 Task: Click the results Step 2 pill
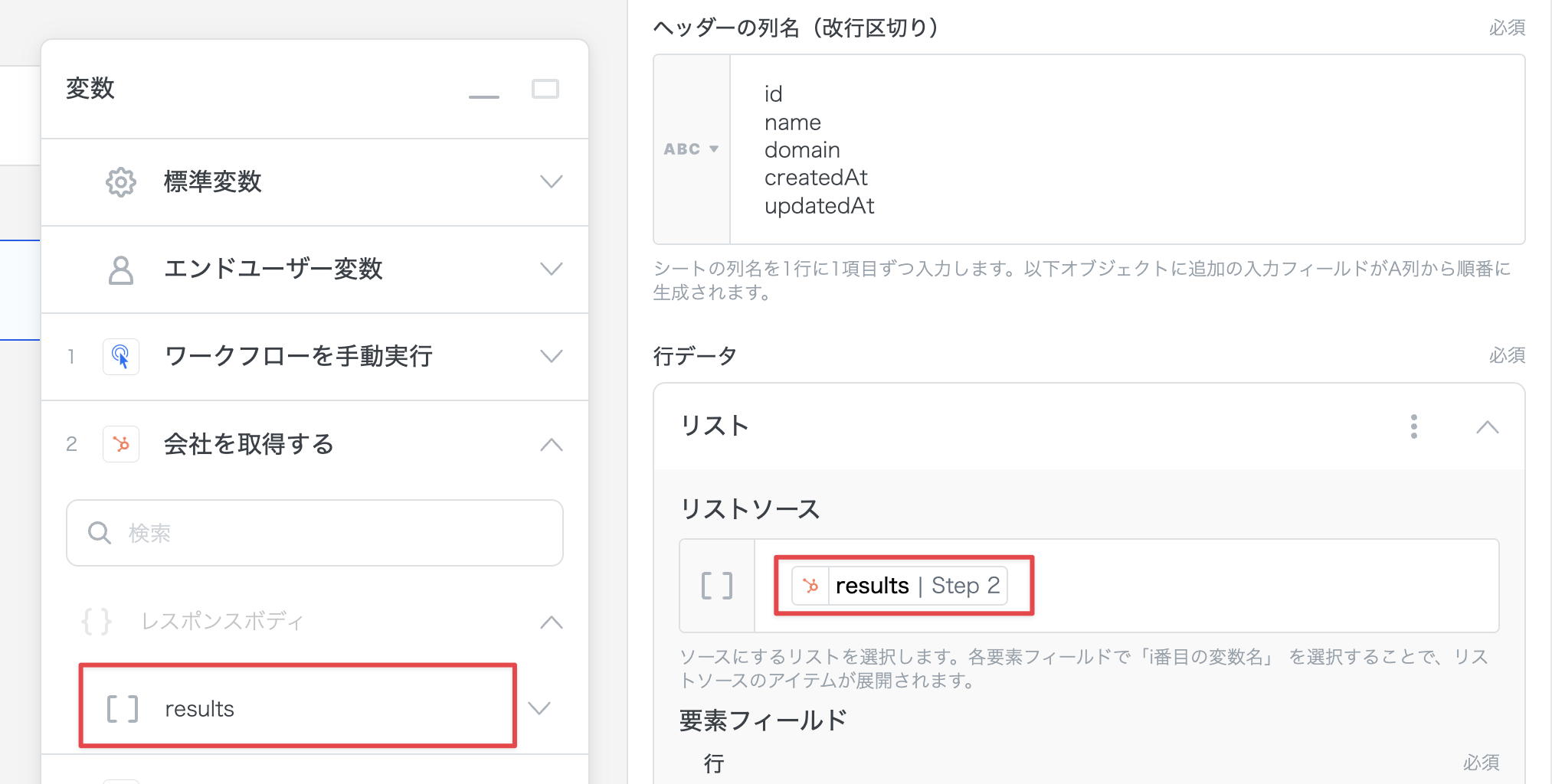point(901,586)
